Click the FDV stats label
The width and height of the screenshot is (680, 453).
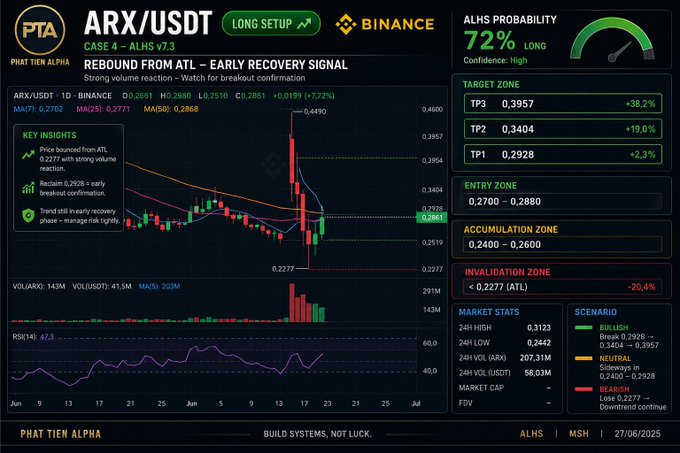(x=465, y=403)
